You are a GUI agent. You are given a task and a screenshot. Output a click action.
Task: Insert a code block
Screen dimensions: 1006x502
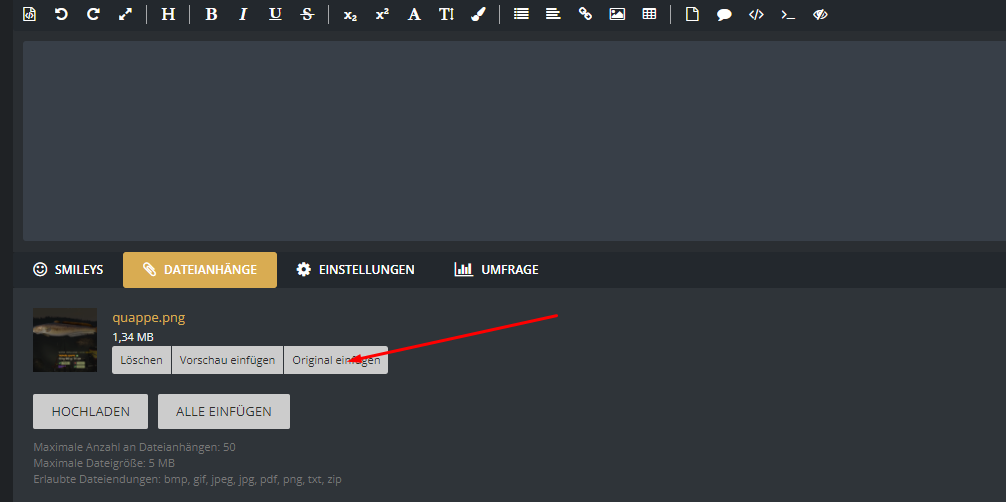pos(756,15)
